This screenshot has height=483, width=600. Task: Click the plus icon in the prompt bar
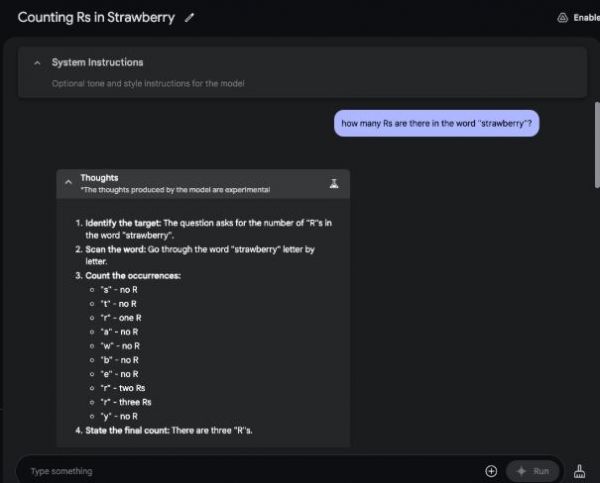click(491, 470)
